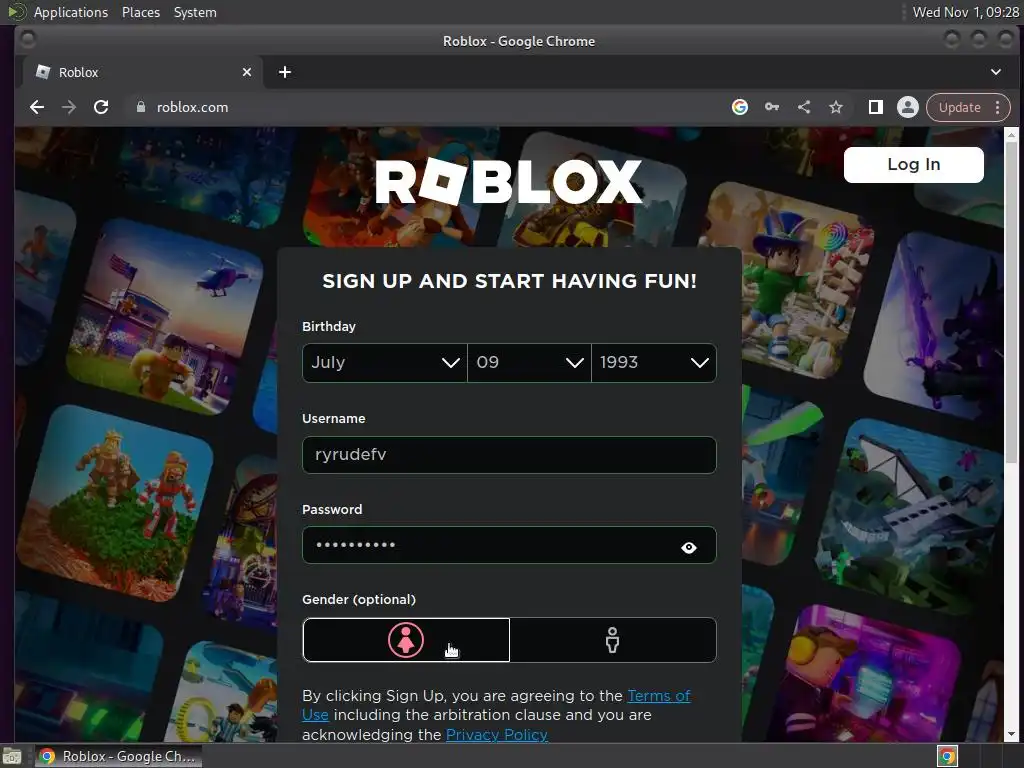The image size is (1024, 768).
Task: View site information lock icon
Action: 140,107
